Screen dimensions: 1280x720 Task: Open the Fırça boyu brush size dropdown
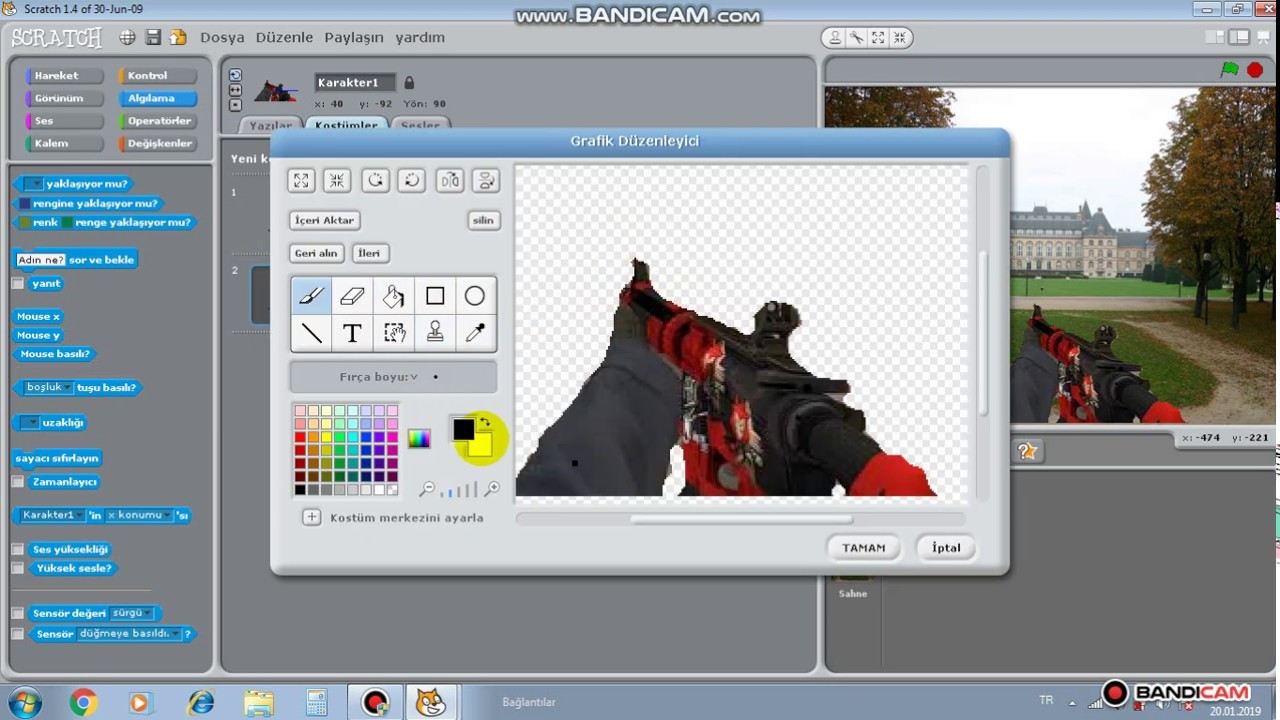click(x=393, y=377)
